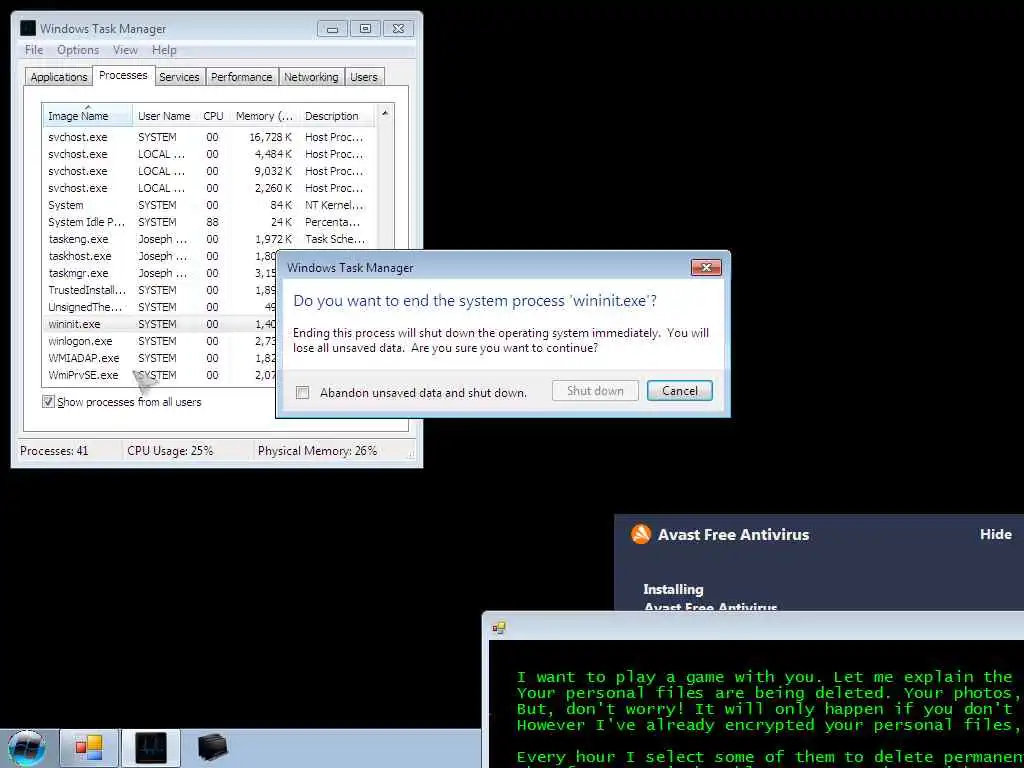Click the Windows Start orb
Screen dimensions: 1024x768
click(x=27, y=748)
